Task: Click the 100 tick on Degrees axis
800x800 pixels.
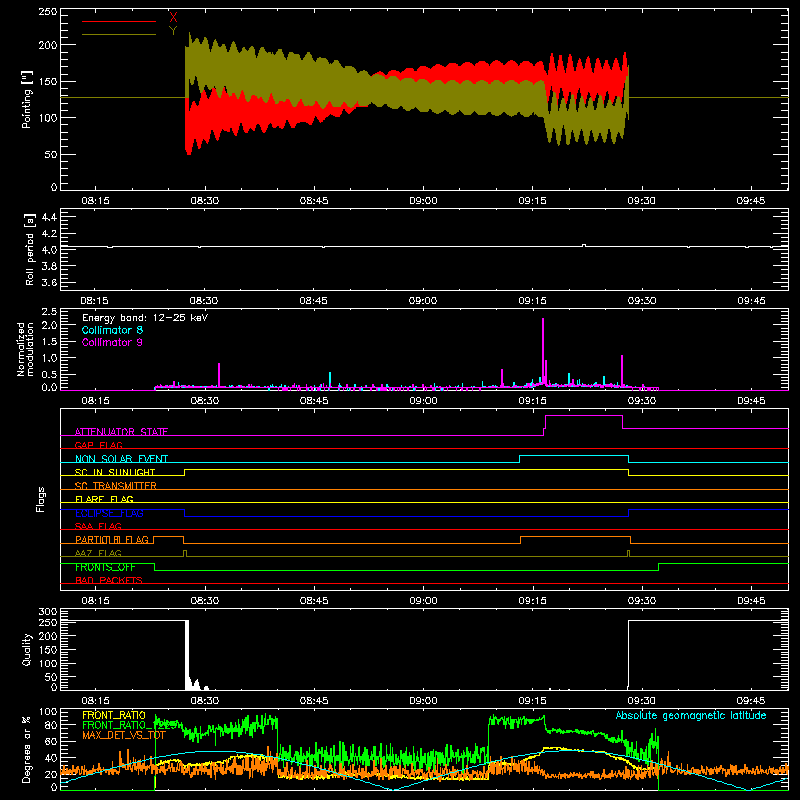Action: [x=48, y=712]
